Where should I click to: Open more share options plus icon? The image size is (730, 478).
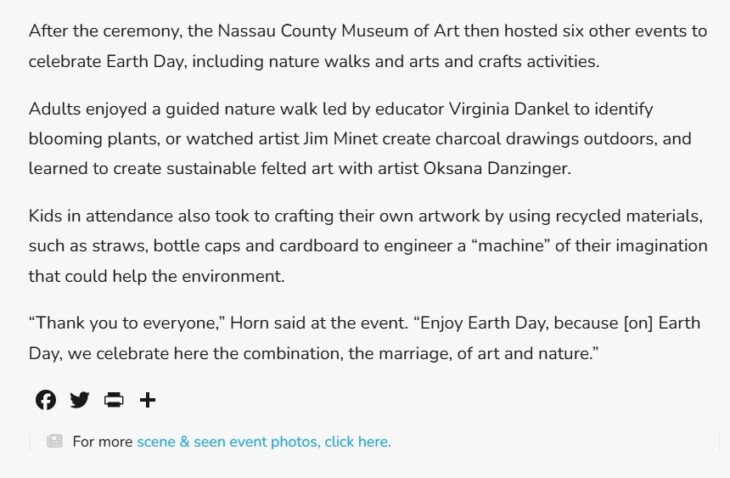(148, 400)
